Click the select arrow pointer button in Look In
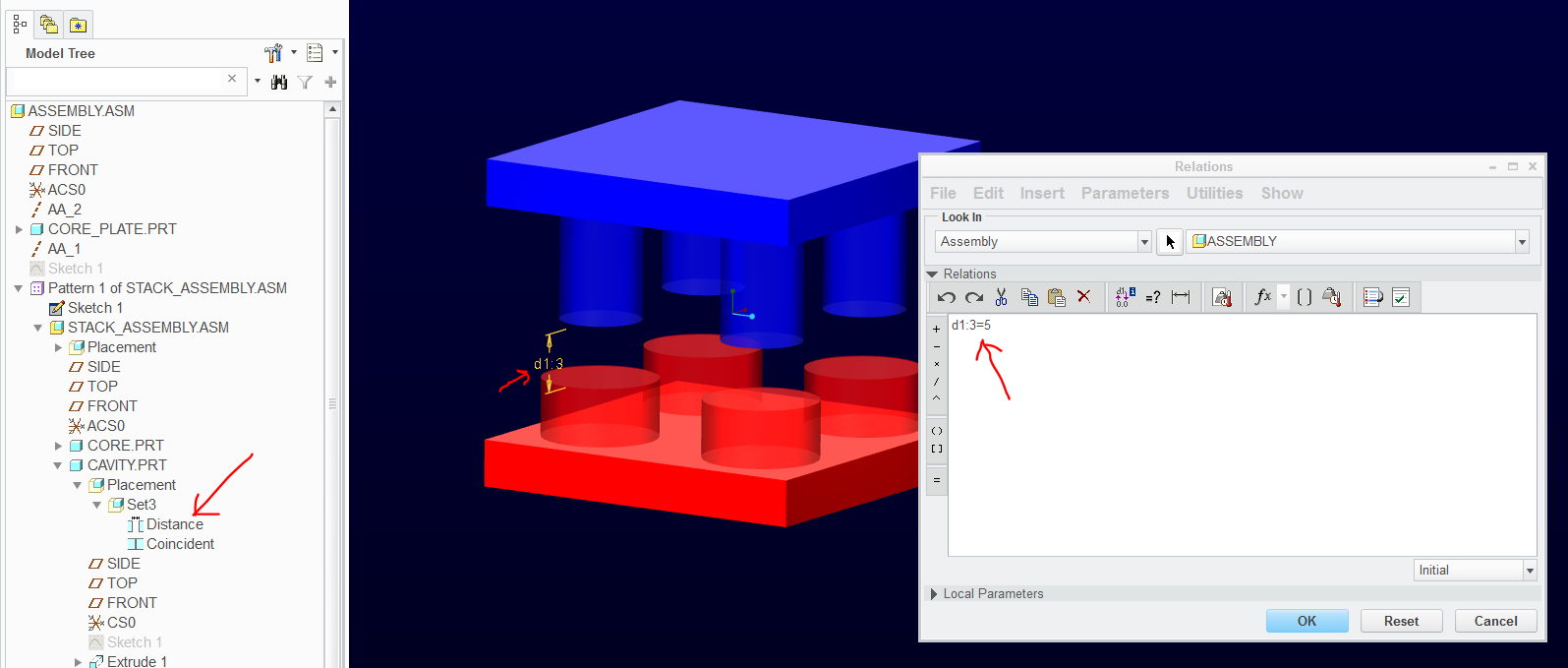This screenshot has width=1568, height=668. [x=1169, y=241]
